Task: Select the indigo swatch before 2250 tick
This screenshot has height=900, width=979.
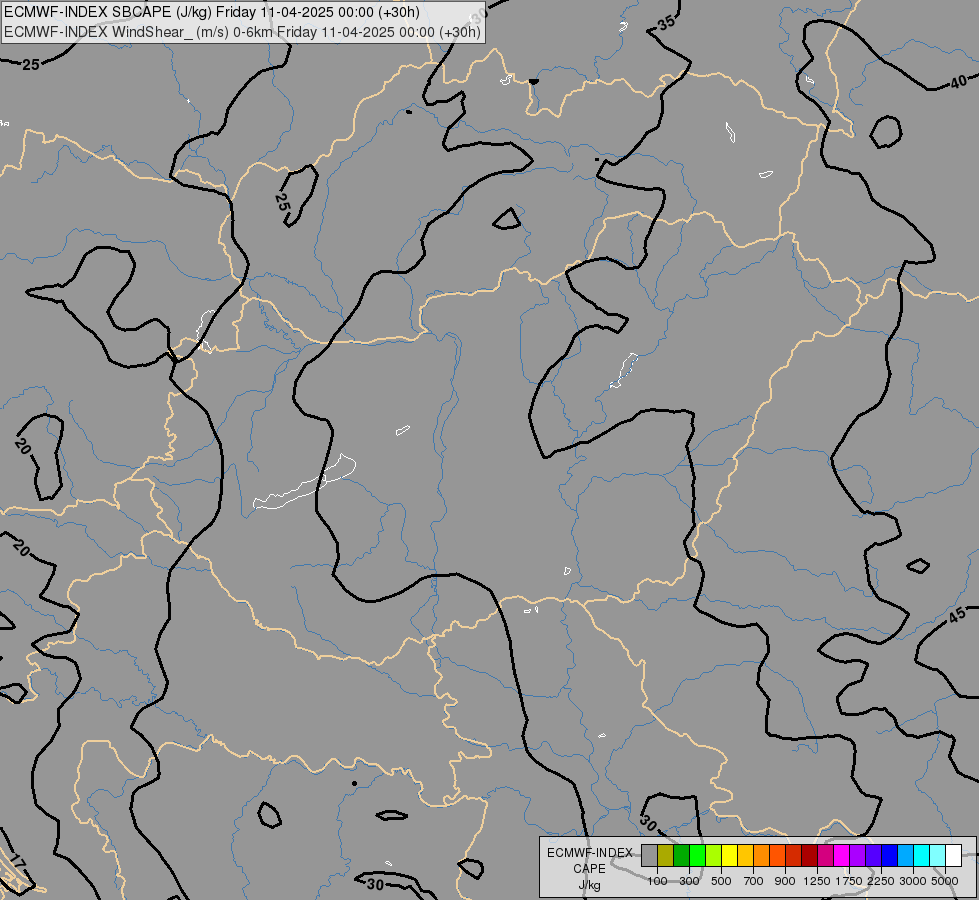Action: tap(873, 856)
